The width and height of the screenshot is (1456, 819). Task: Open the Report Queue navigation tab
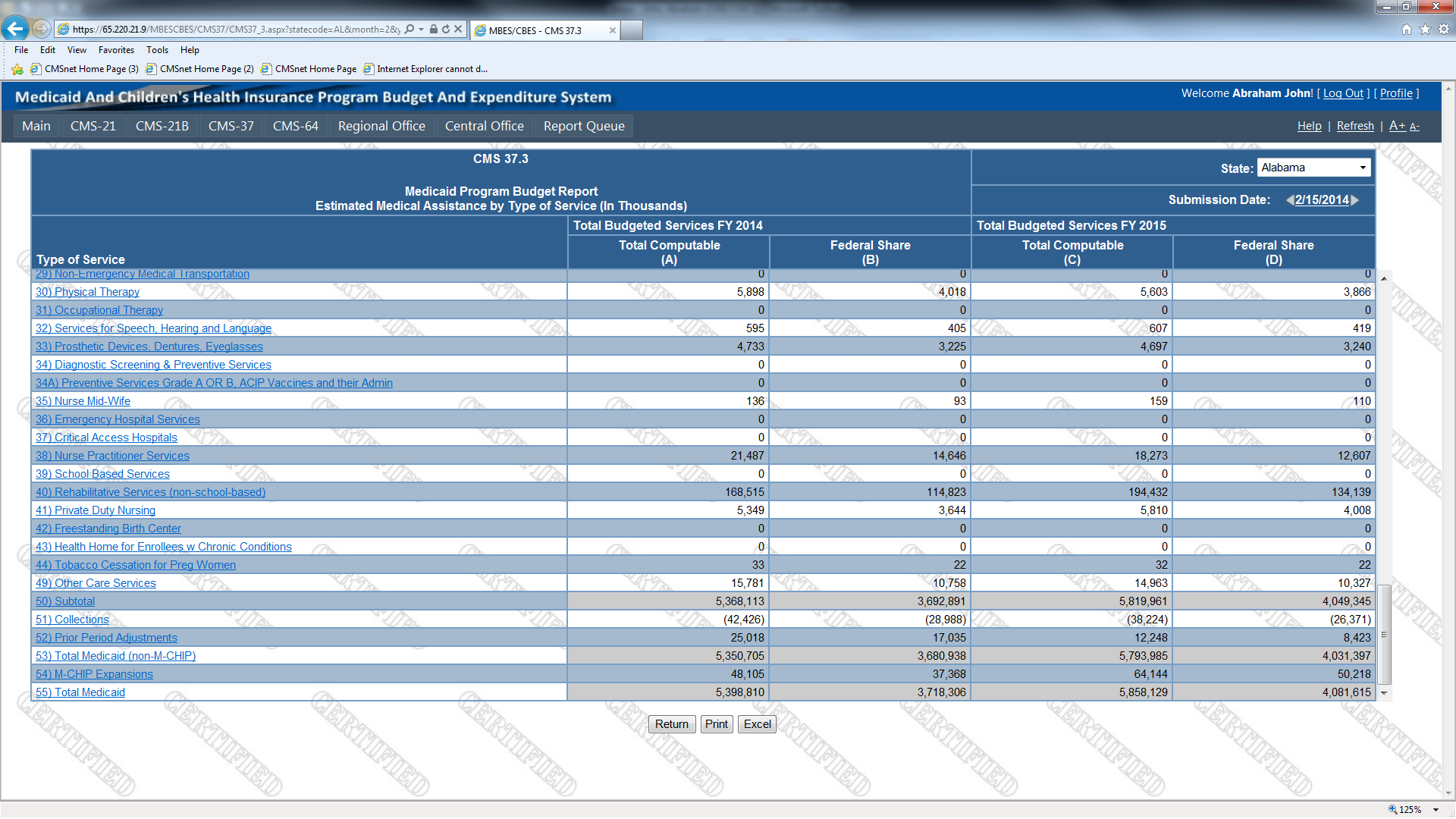[583, 126]
